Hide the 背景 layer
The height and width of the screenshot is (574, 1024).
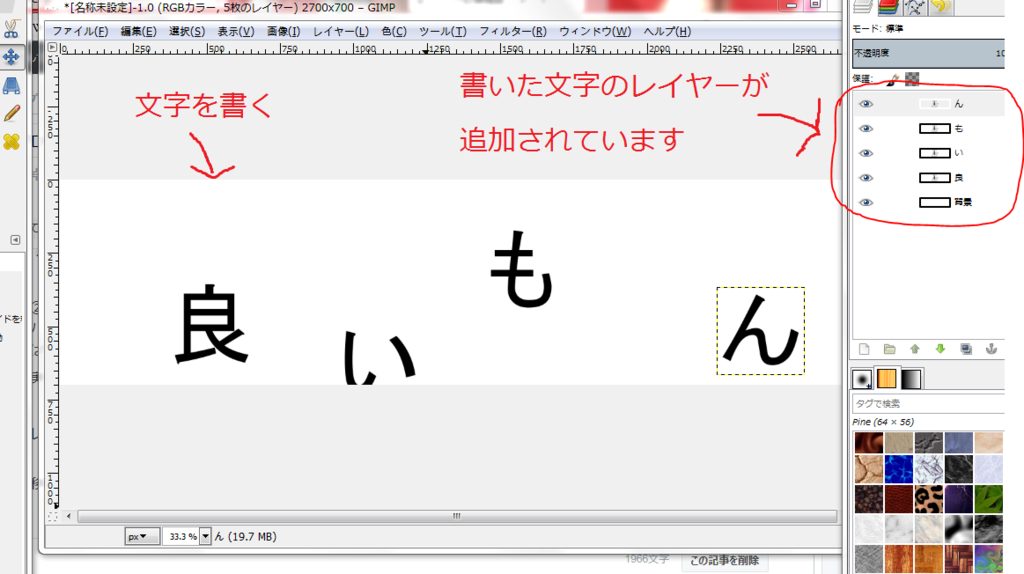(x=865, y=202)
